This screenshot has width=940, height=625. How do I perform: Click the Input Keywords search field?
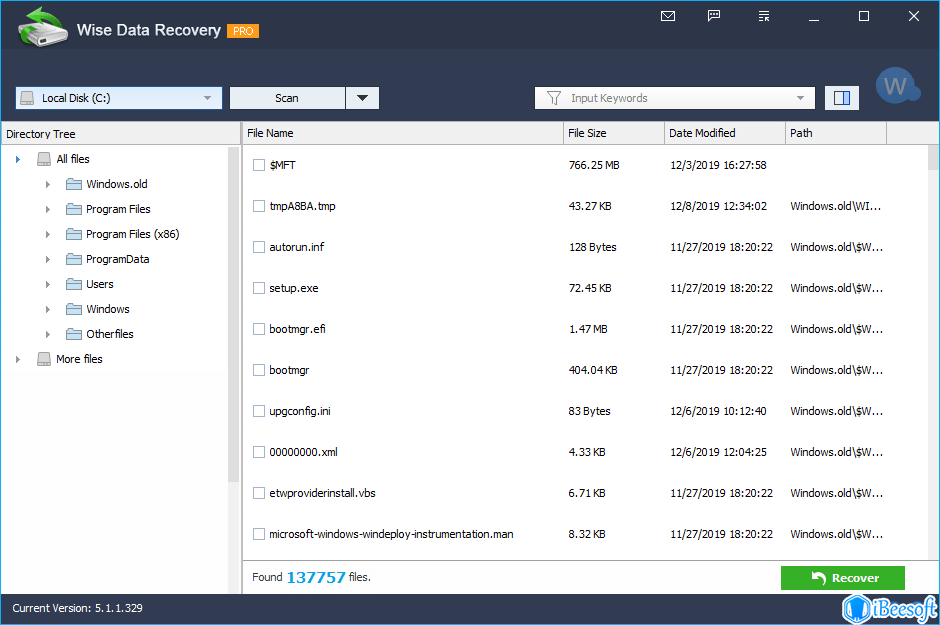coord(674,98)
